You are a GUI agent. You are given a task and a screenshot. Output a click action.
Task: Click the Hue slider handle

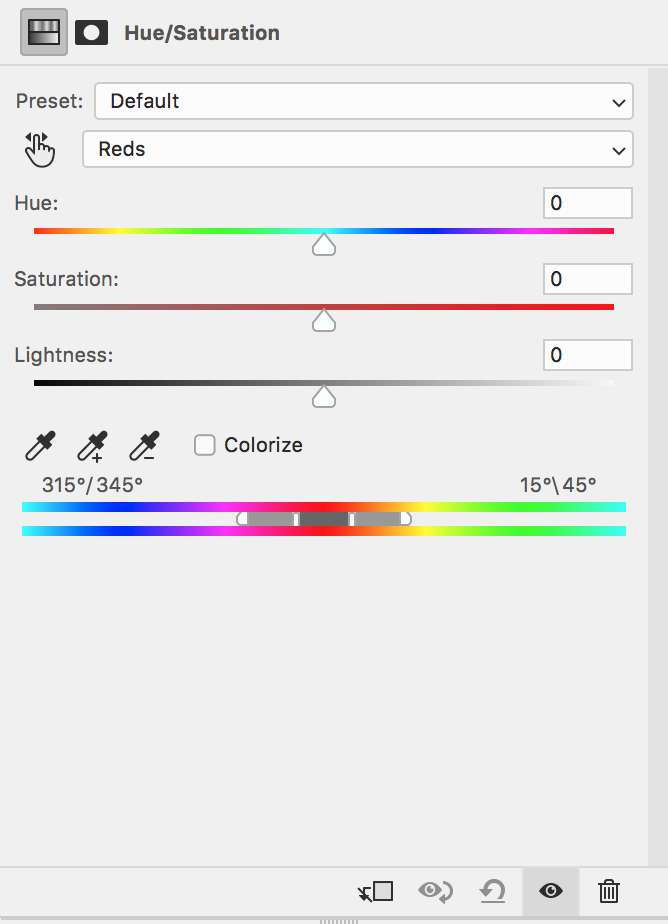[323, 244]
